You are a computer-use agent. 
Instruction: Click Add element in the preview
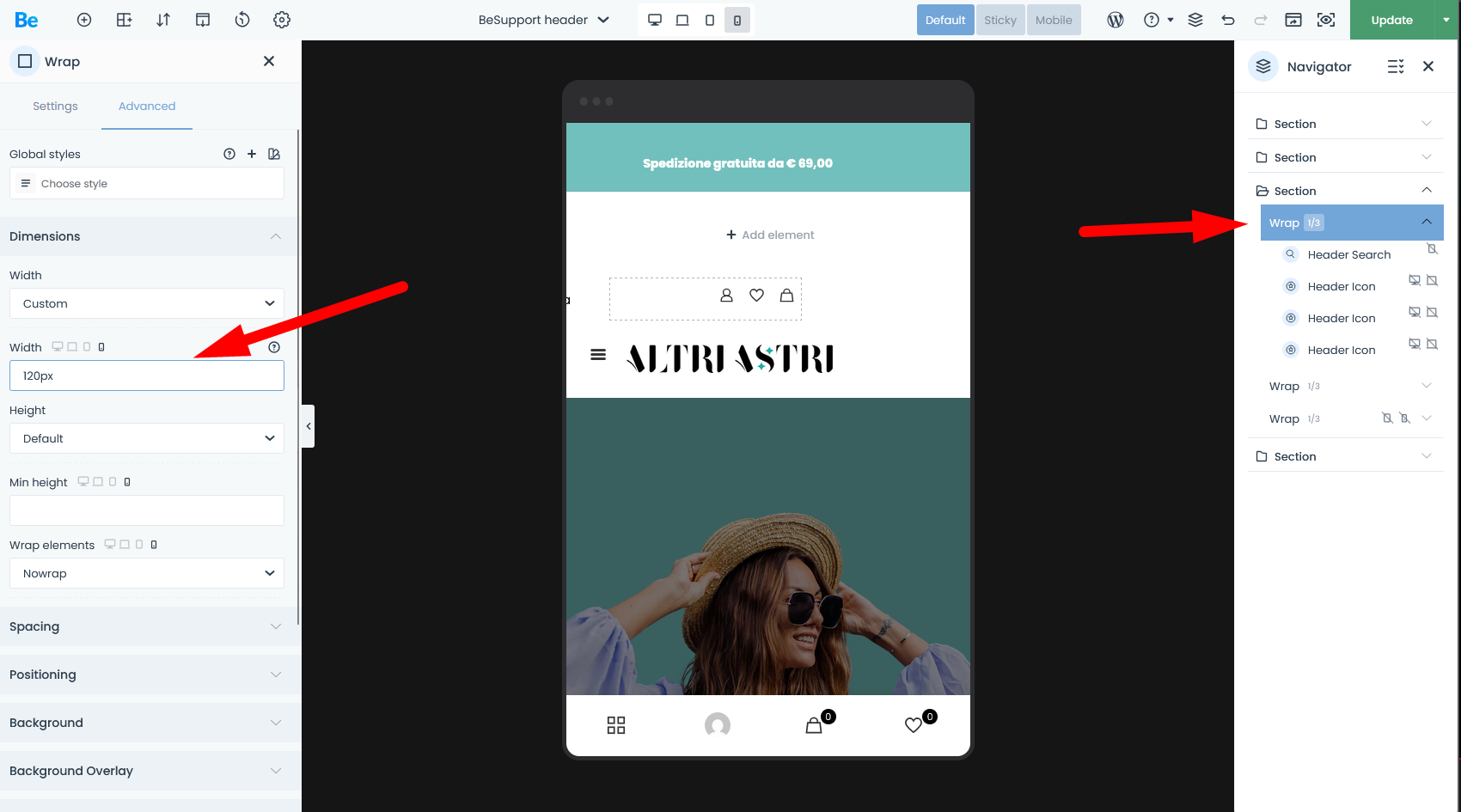click(769, 235)
